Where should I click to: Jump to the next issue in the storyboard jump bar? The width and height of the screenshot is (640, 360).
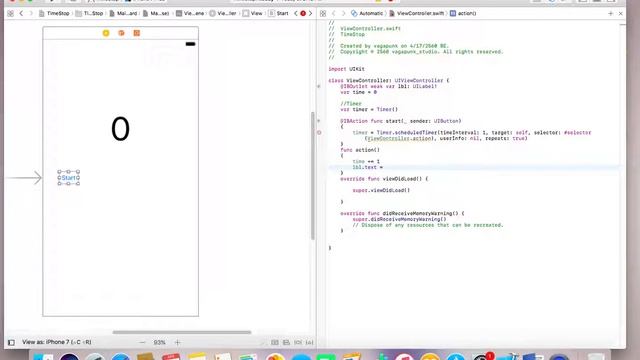(x=310, y=13)
